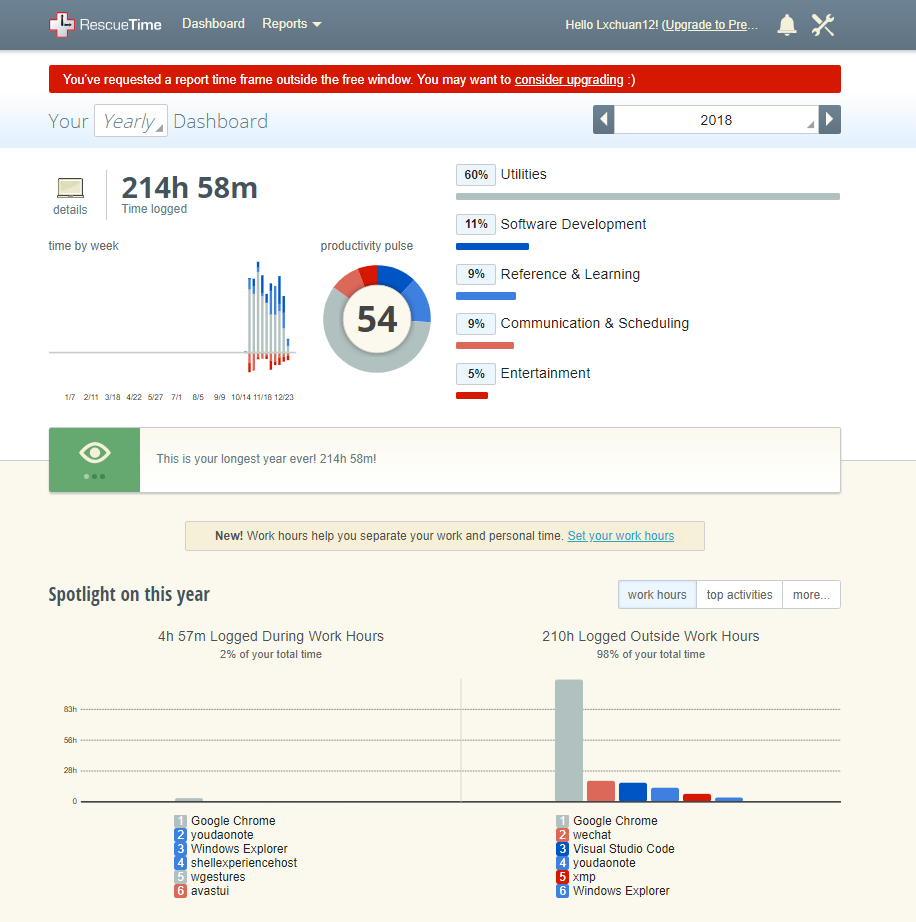Screen dimensions: 916x922
Task: Open the tools settings wrench icon
Action: point(823,25)
